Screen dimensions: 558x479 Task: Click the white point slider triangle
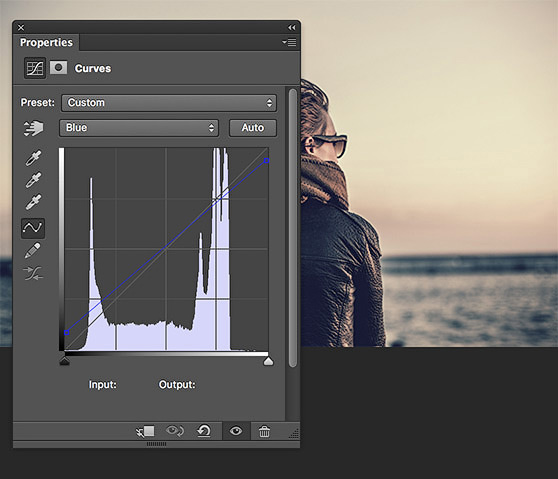click(x=268, y=362)
